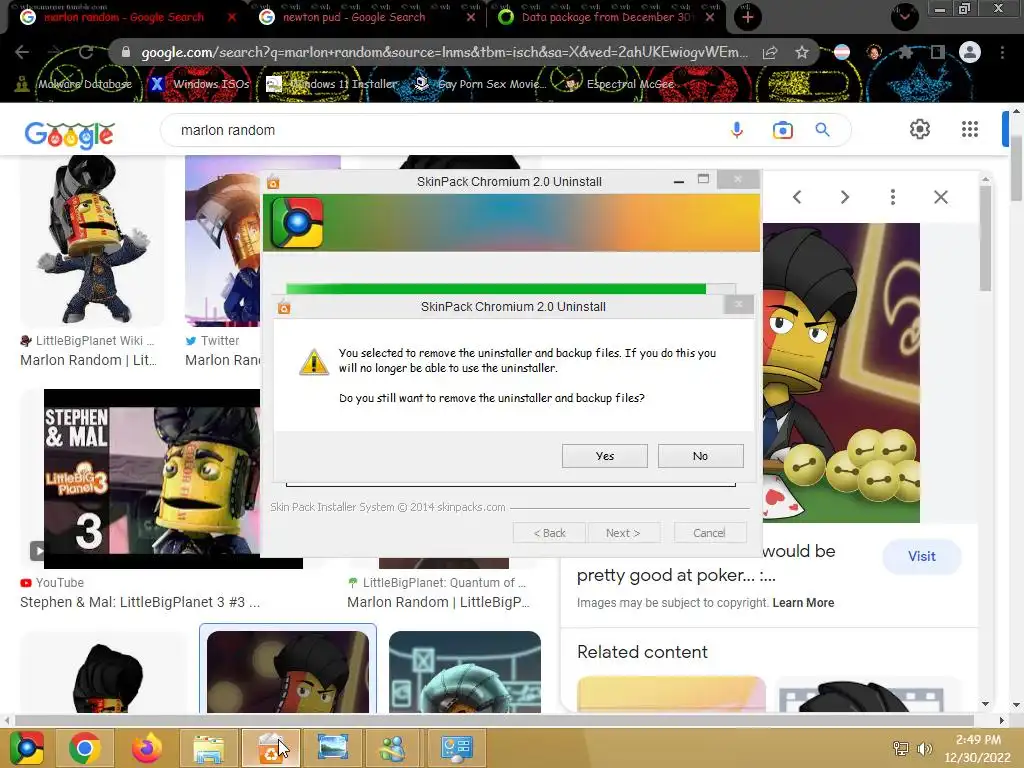Image resolution: width=1024 pixels, height=768 pixels.
Task: Switch to the marlon random search tab
Action: [x=124, y=18]
